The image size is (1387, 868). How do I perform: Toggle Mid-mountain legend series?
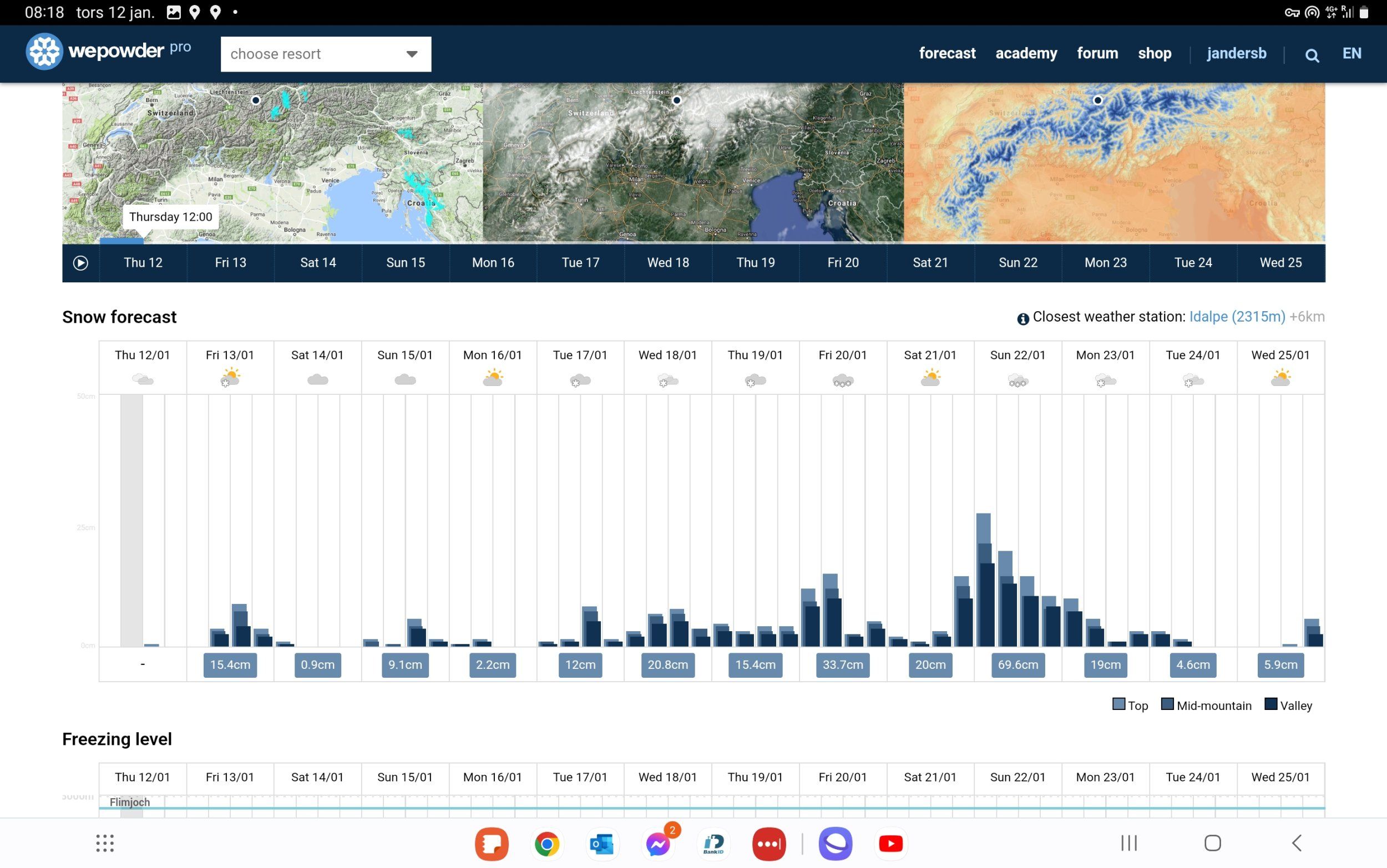coord(1206,705)
